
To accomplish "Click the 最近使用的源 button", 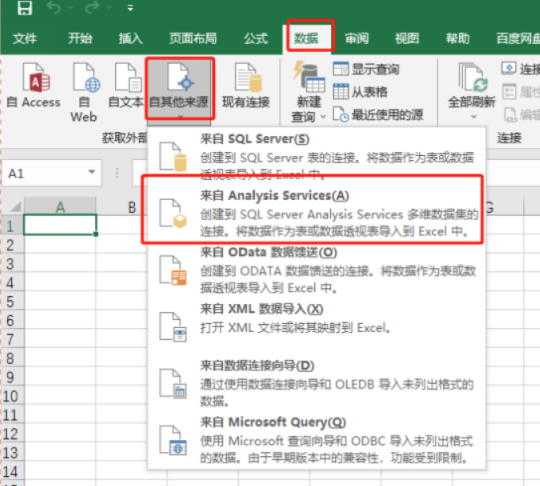I will click(x=378, y=115).
